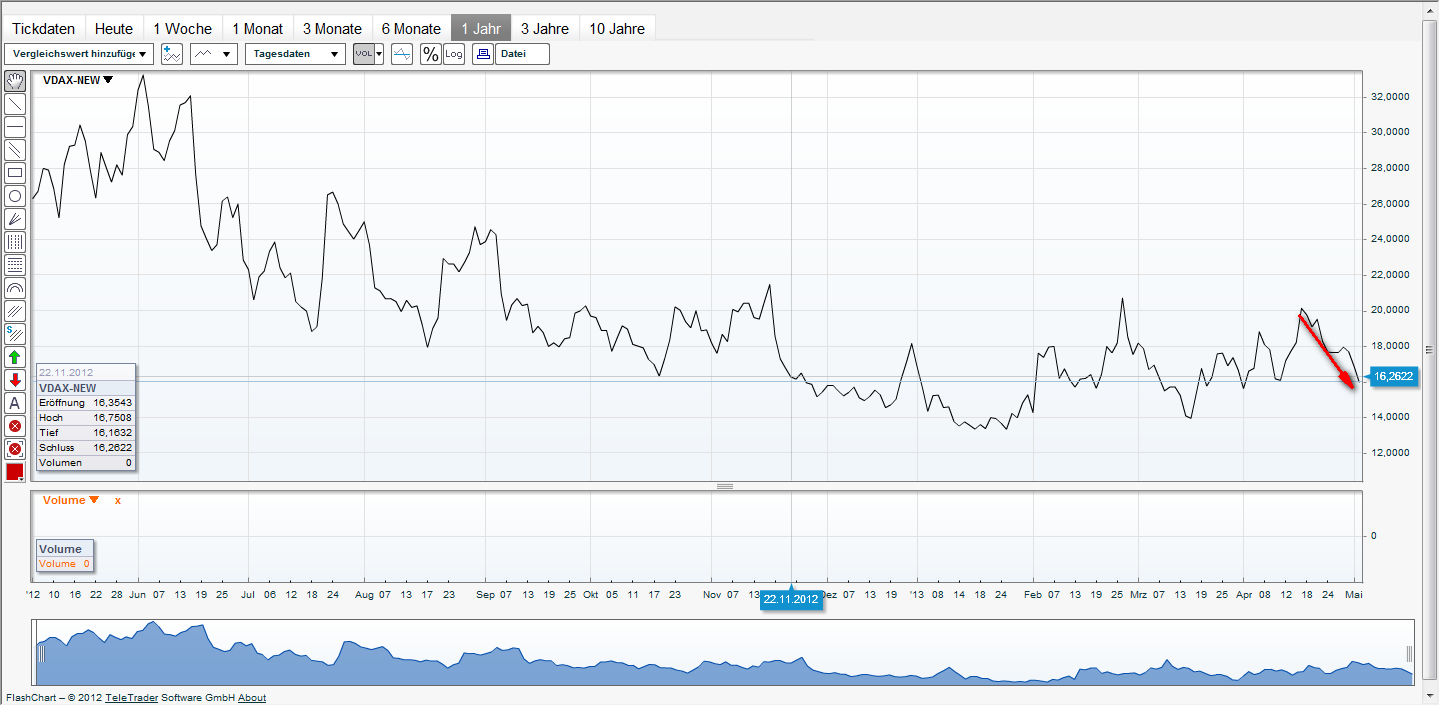Open the Tagesdaten interval dropdown
Image resolution: width=1440 pixels, height=706 pixels.
click(x=295, y=54)
